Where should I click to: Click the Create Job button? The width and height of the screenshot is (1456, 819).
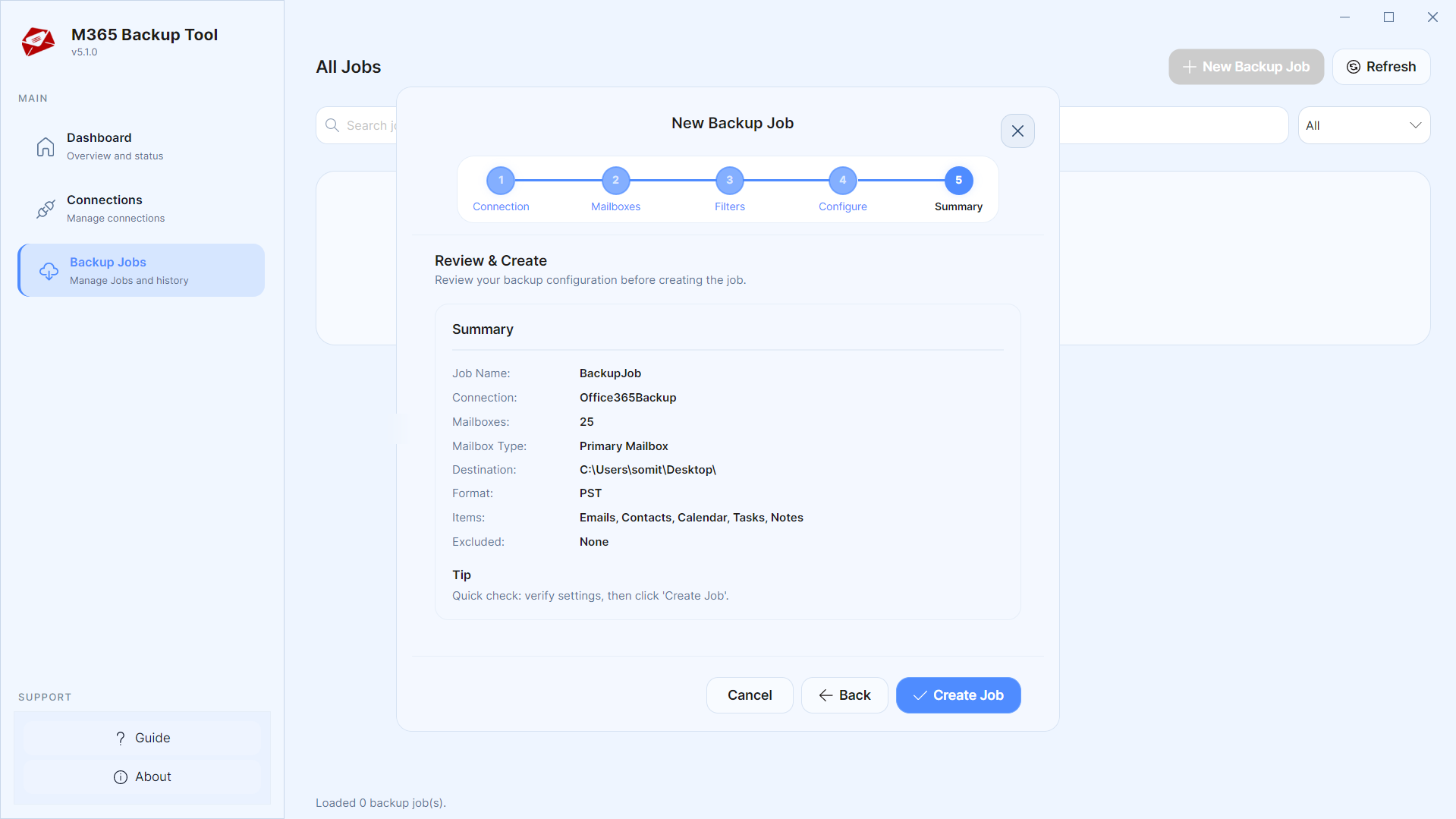click(958, 695)
